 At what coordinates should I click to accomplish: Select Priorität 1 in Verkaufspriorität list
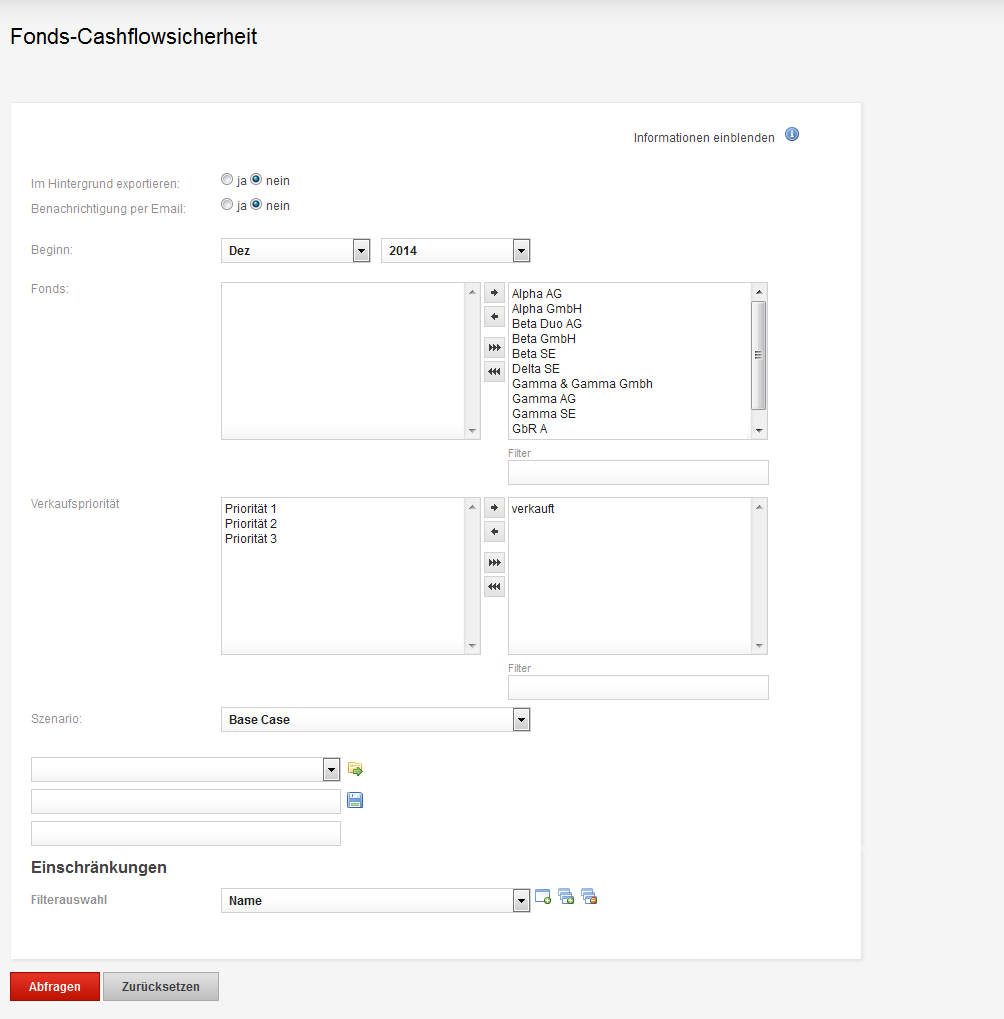[x=251, y=509]
